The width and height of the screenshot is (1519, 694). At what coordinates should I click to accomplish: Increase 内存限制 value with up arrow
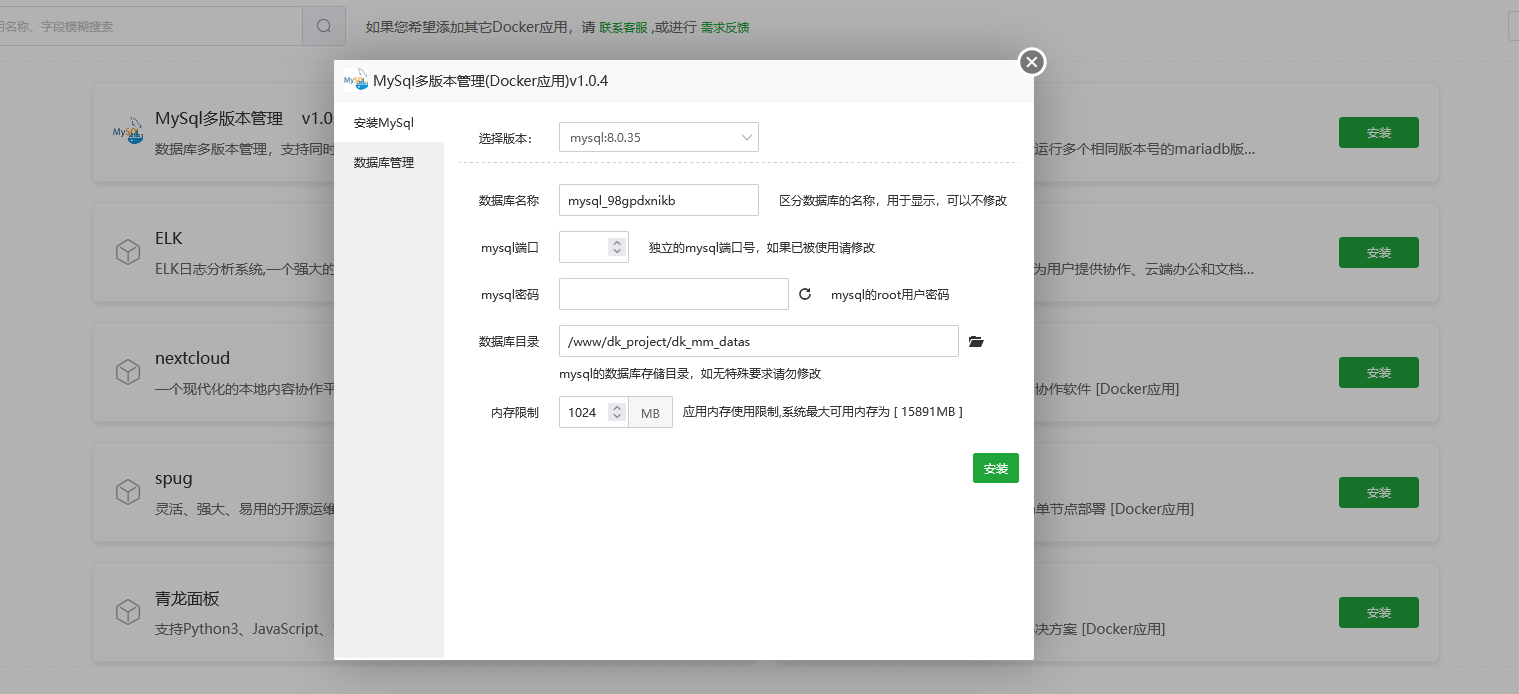(x=617, y=407)
